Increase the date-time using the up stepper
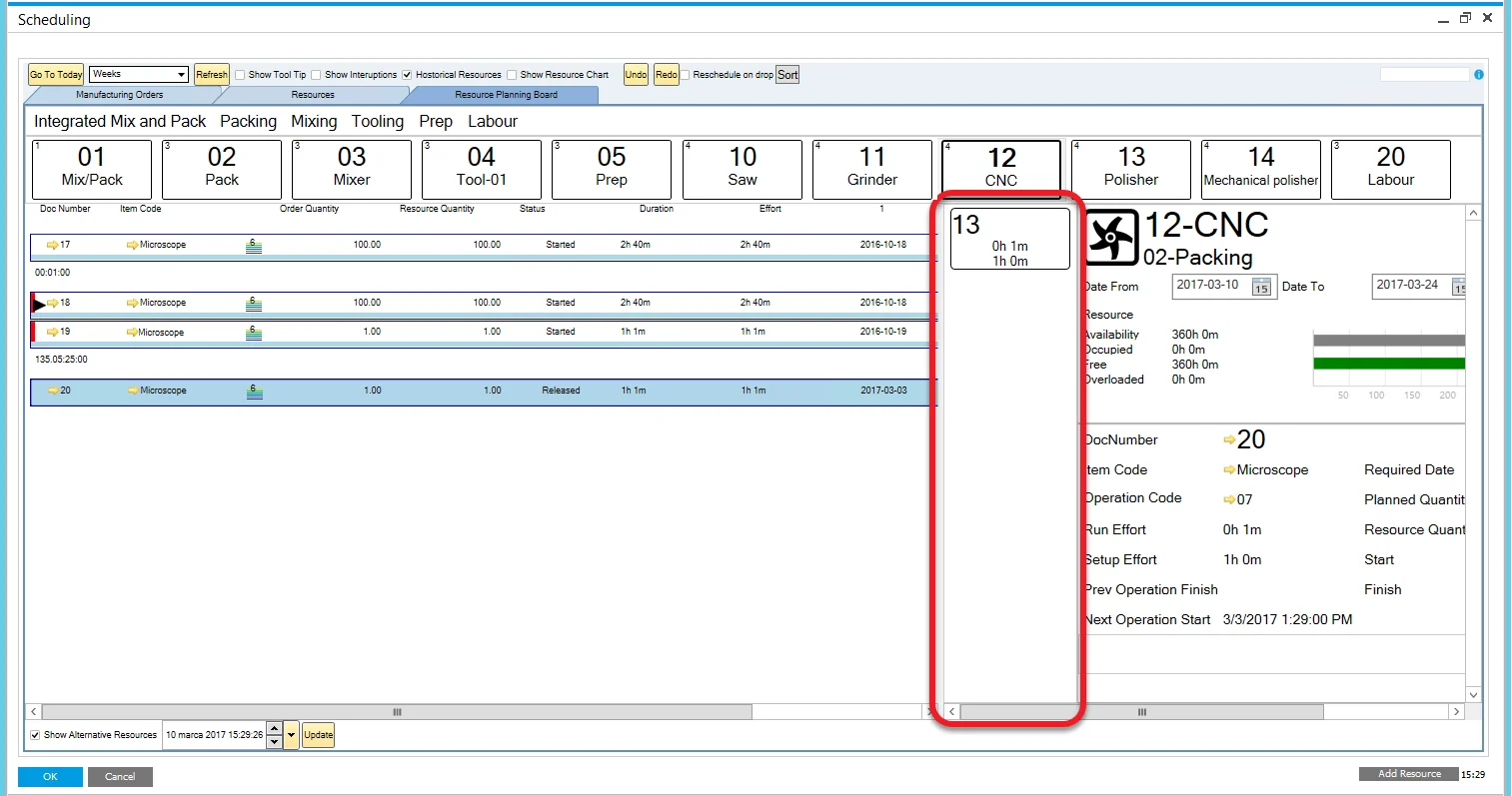This screenshot has height=796, width=1512. [x=275, y=729]
